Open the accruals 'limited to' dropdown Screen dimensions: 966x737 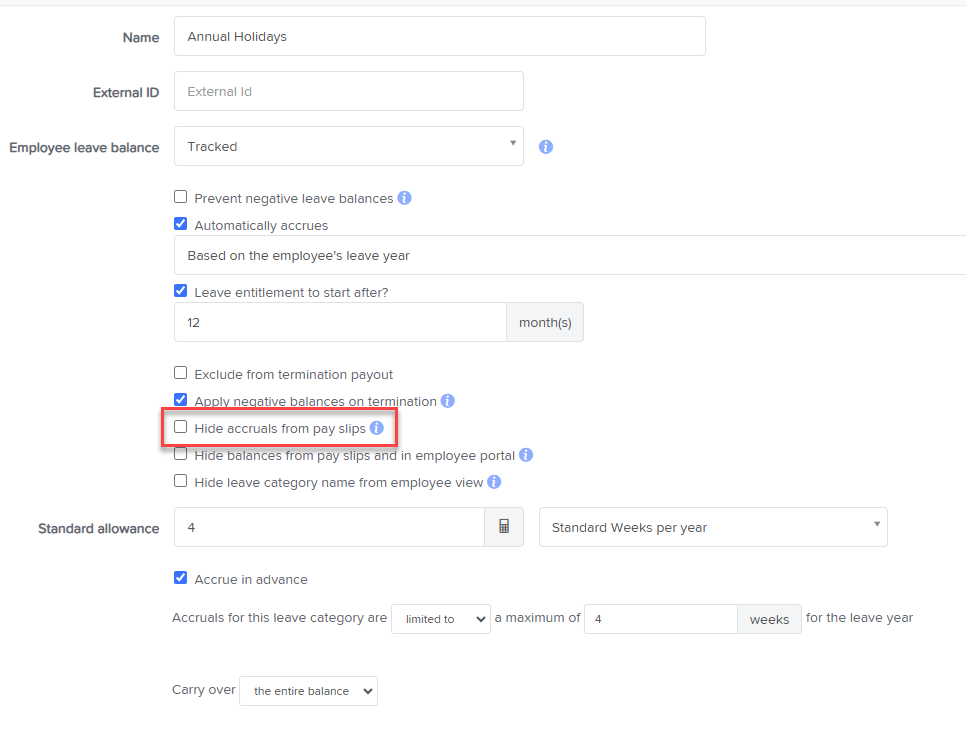click(440, 619)
